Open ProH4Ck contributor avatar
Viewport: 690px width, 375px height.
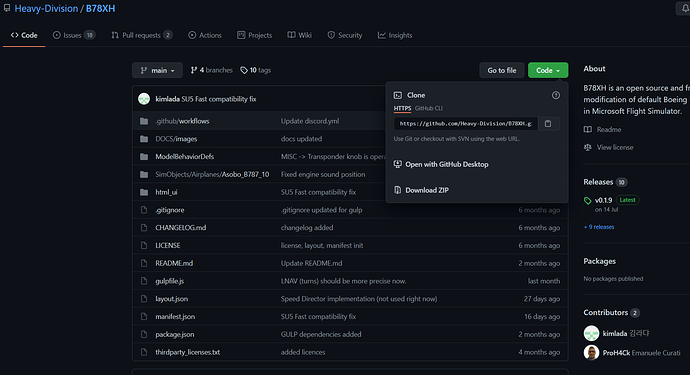(591, 353)
